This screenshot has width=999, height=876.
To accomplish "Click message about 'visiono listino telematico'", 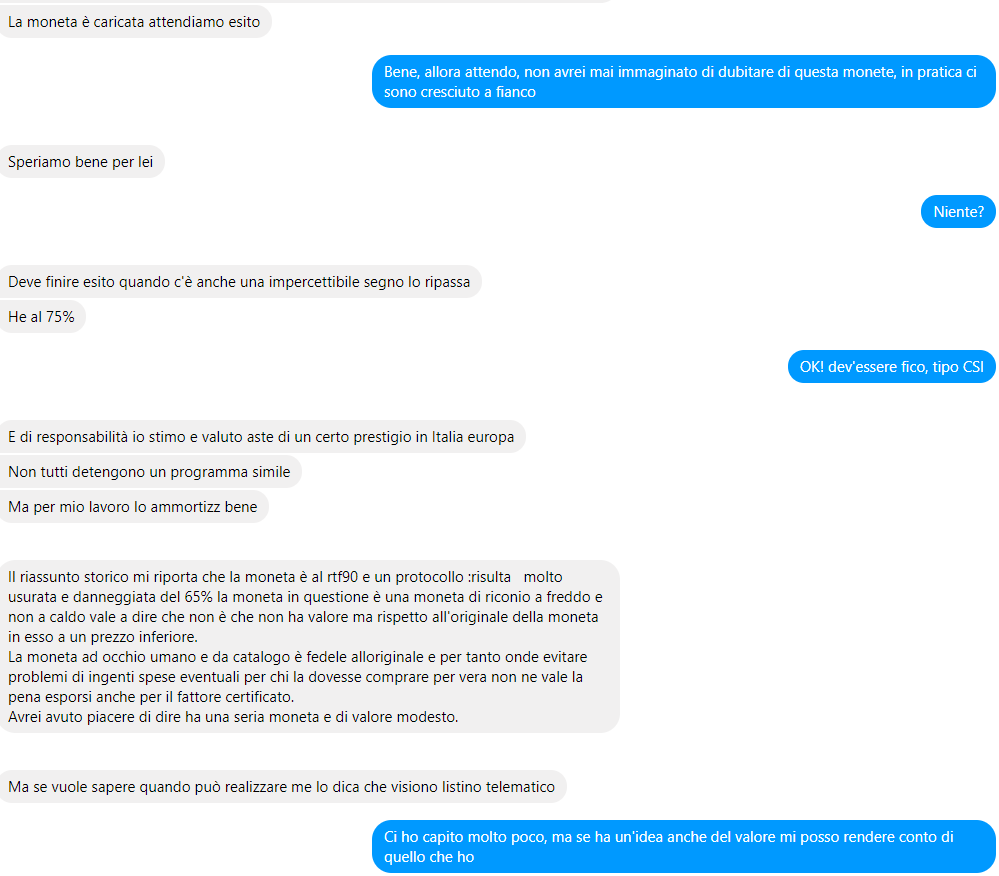I will [282, 787].
